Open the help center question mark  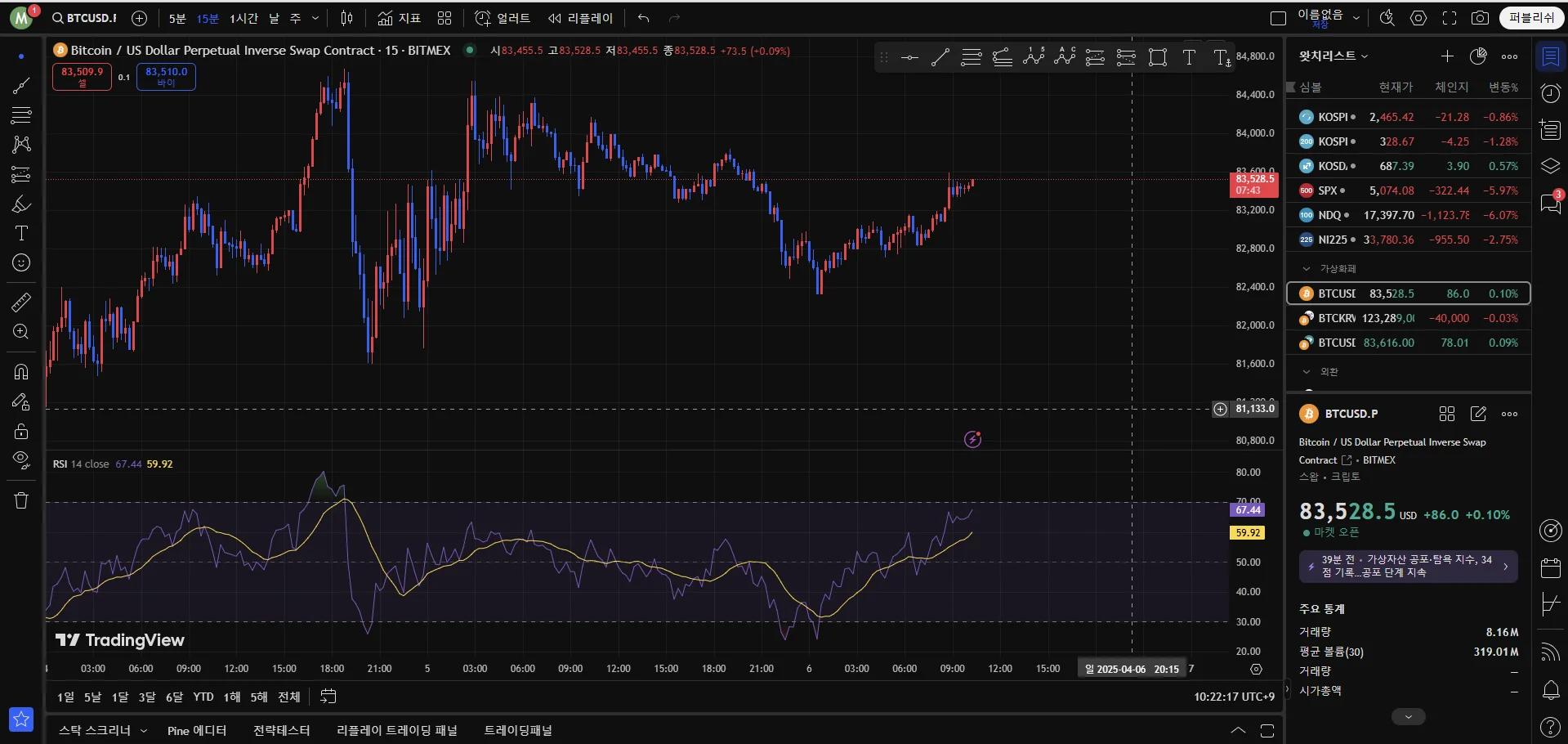point(1550,726)
